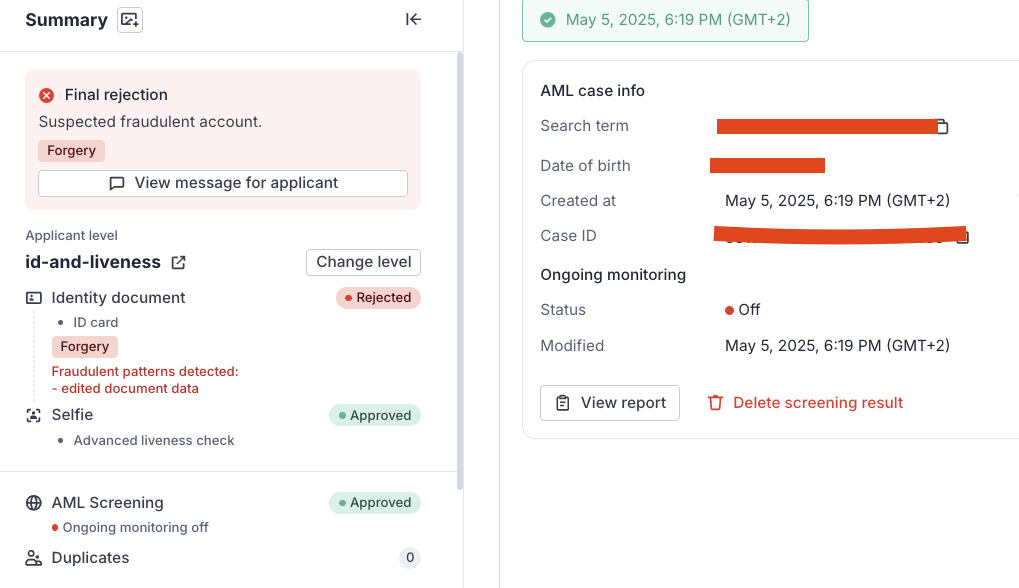Click the Duplicates people icon

point(34,558)
